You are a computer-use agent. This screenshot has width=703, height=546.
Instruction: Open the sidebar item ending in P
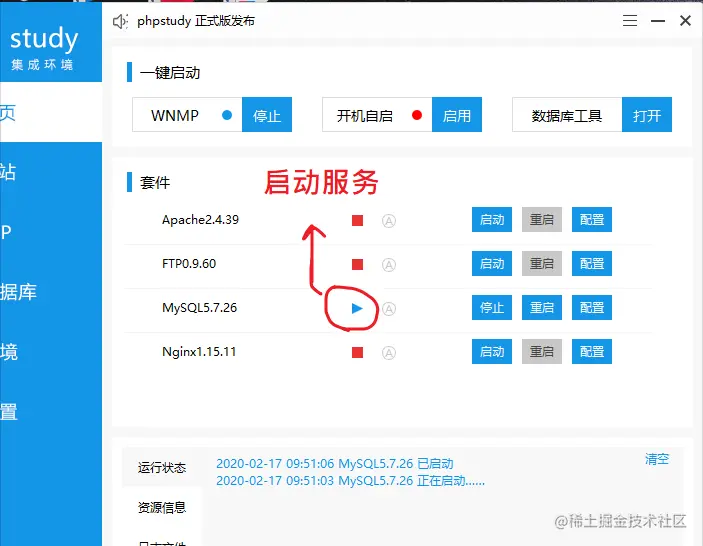click(51, 232)
